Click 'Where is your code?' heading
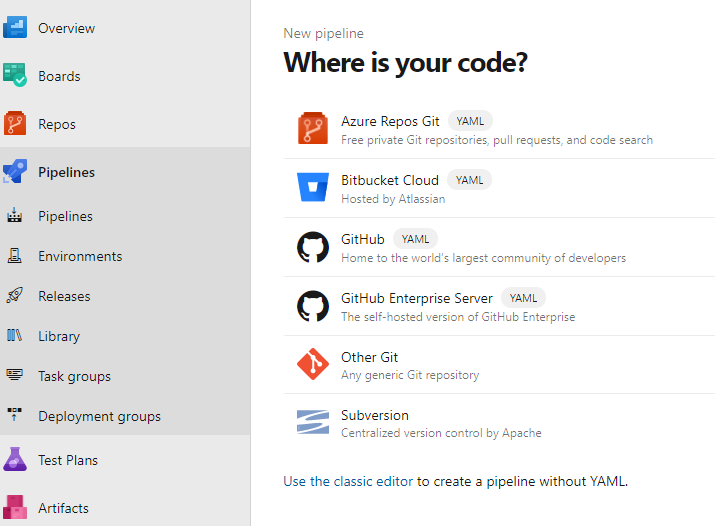 pos(405,62)
